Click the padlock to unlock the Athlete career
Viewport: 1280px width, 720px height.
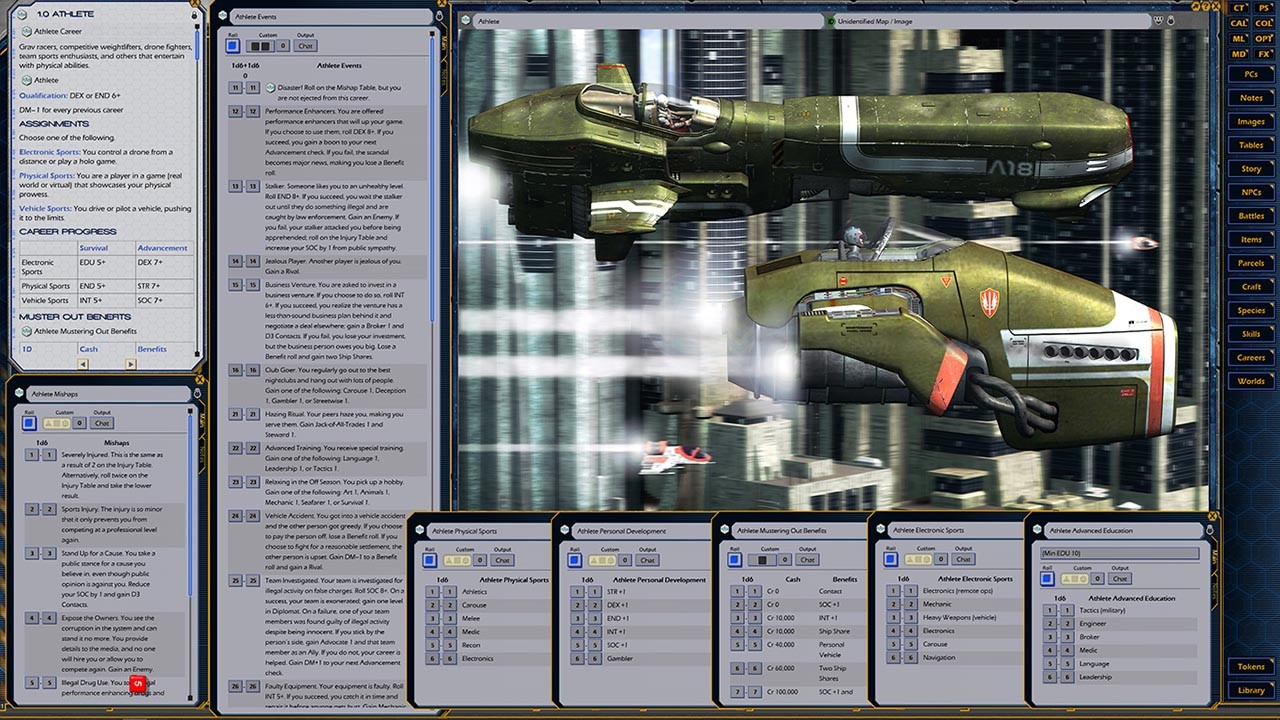[x=194, y=15]
